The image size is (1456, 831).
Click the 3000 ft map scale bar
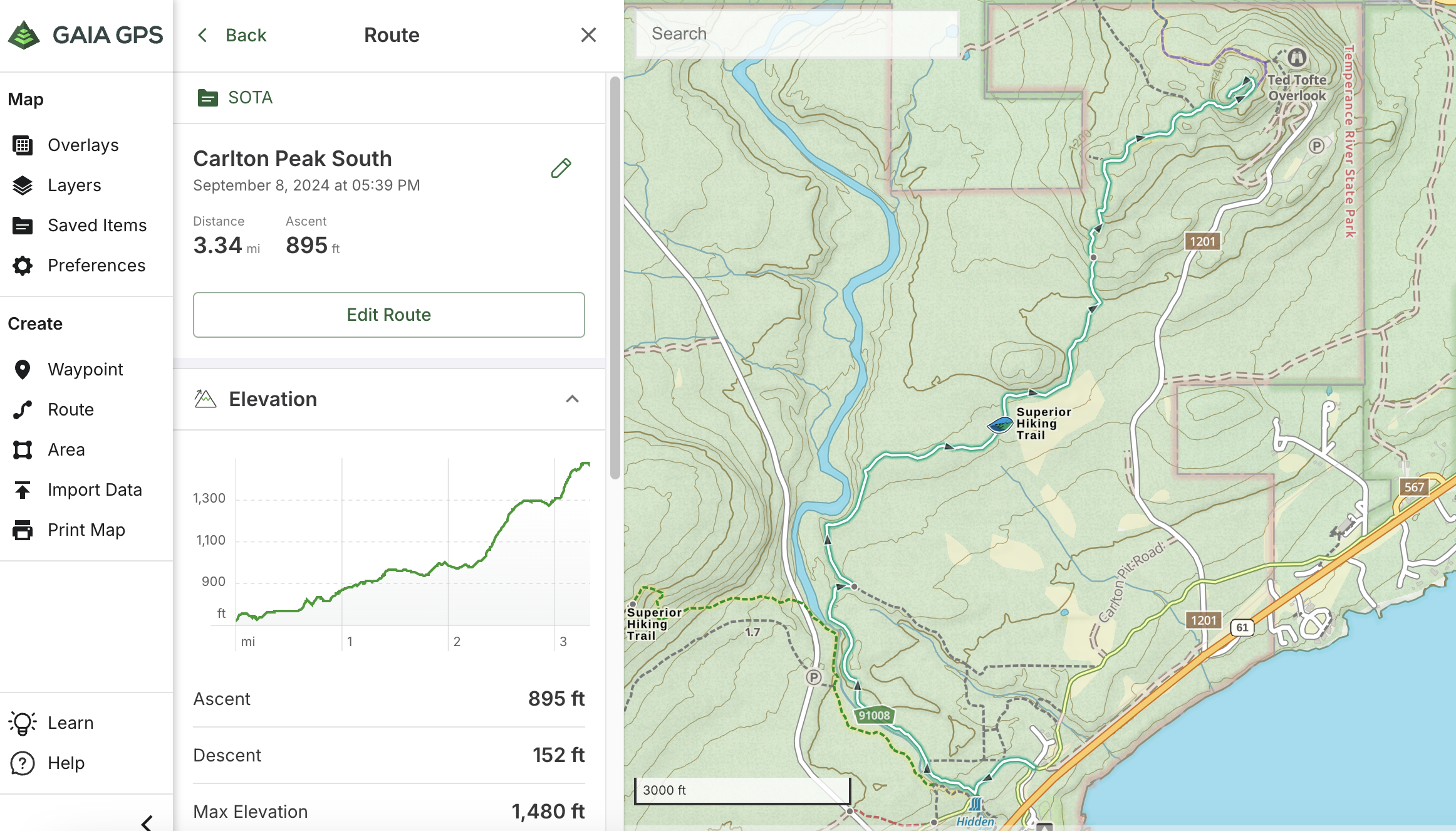(x=742, y=790)
